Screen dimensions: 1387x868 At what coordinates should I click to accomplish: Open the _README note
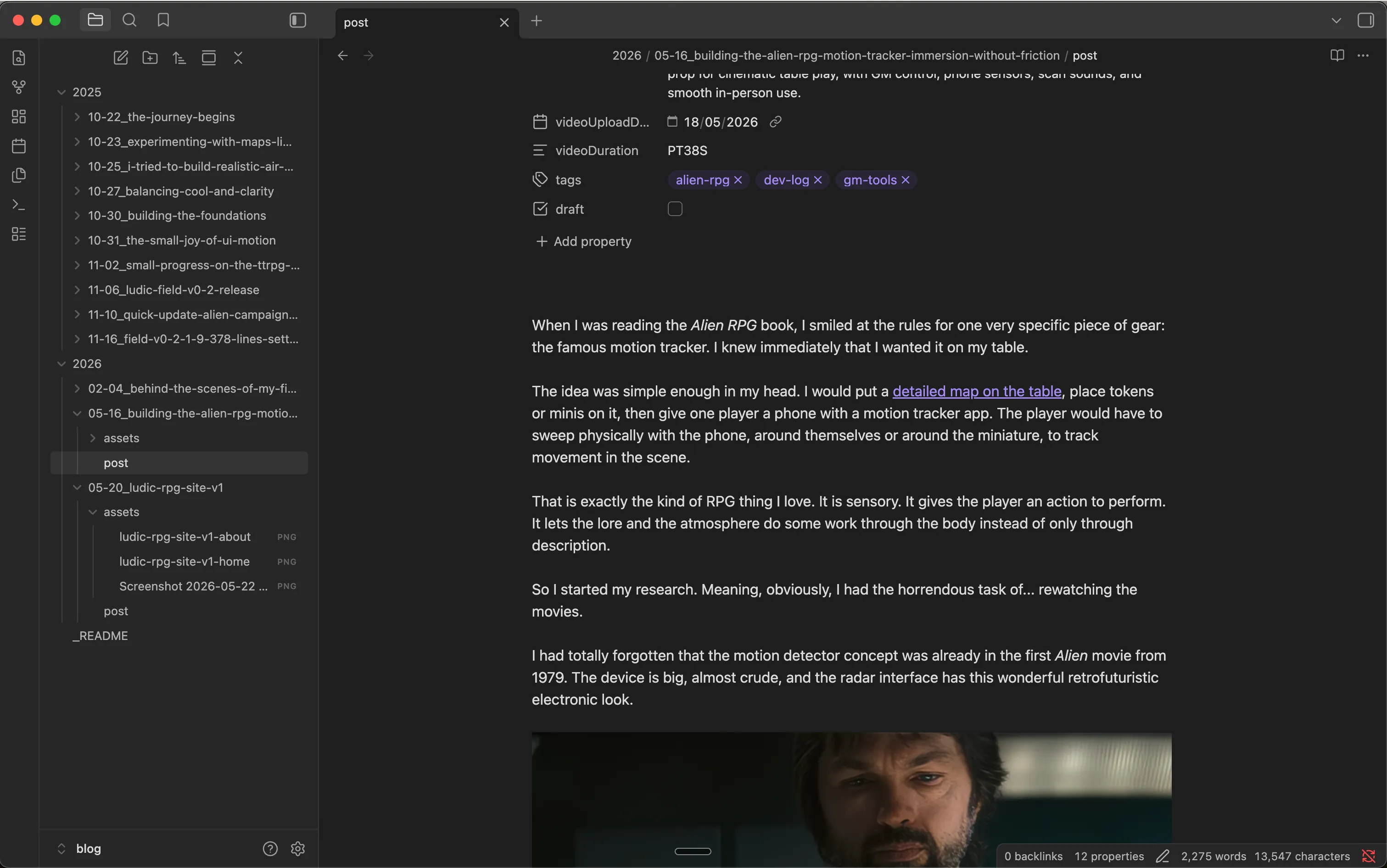tap(101, 635)
